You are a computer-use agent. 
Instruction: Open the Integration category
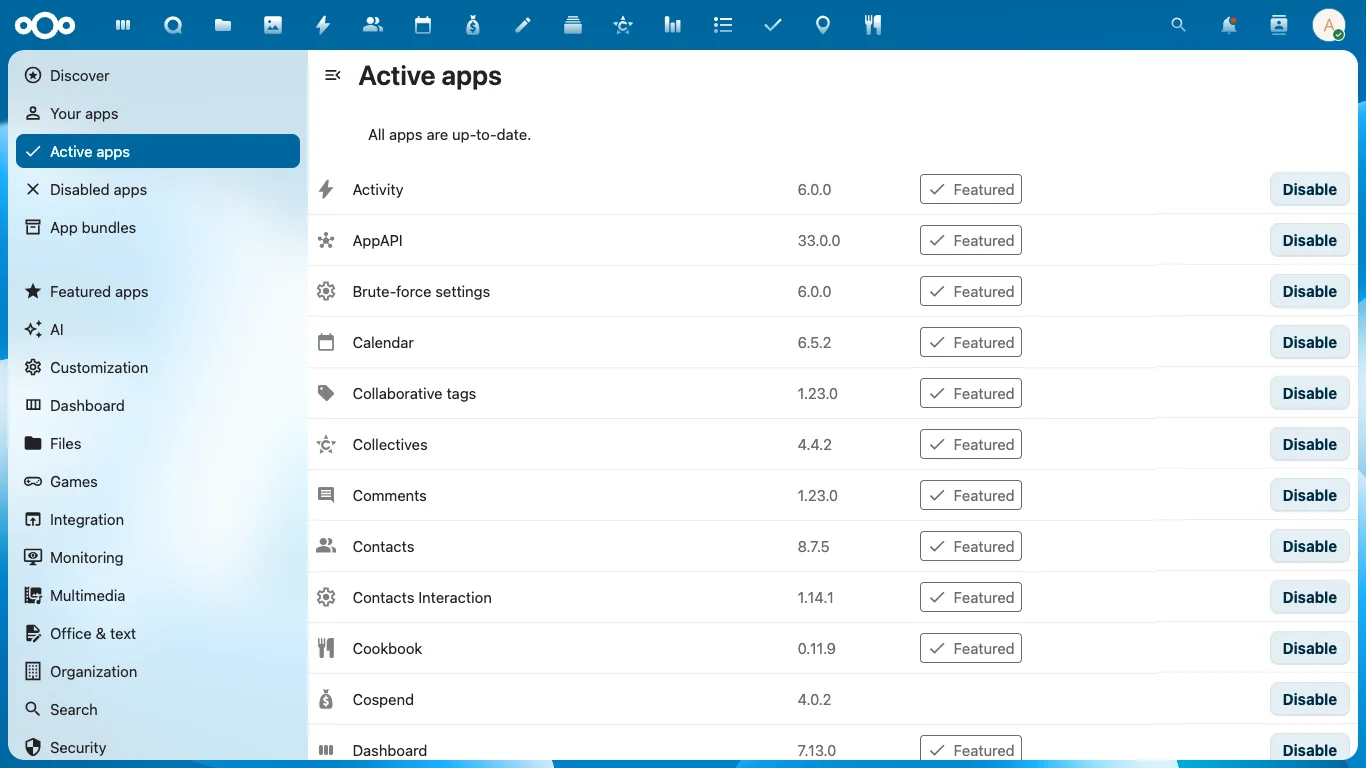[x=158, y=519]
